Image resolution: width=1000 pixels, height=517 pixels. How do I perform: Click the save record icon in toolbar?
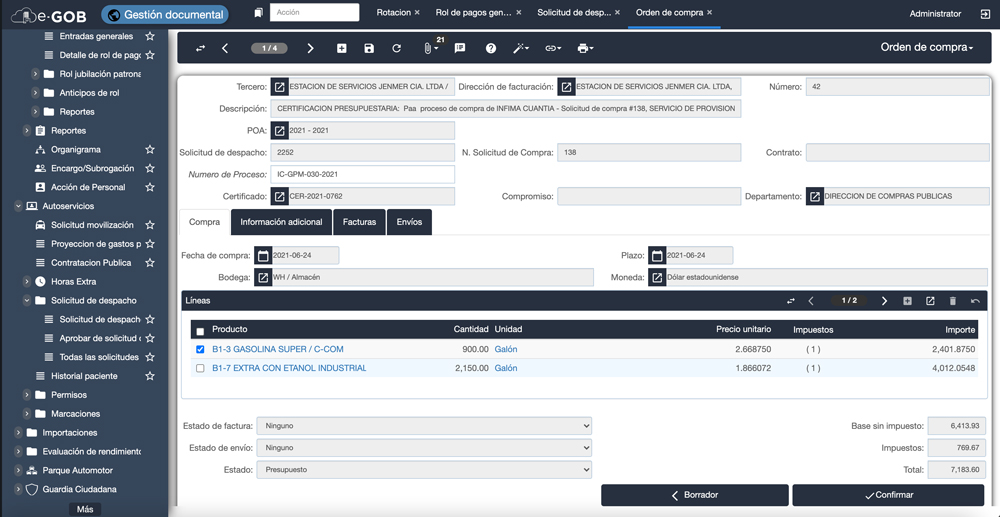pos(369,48)
